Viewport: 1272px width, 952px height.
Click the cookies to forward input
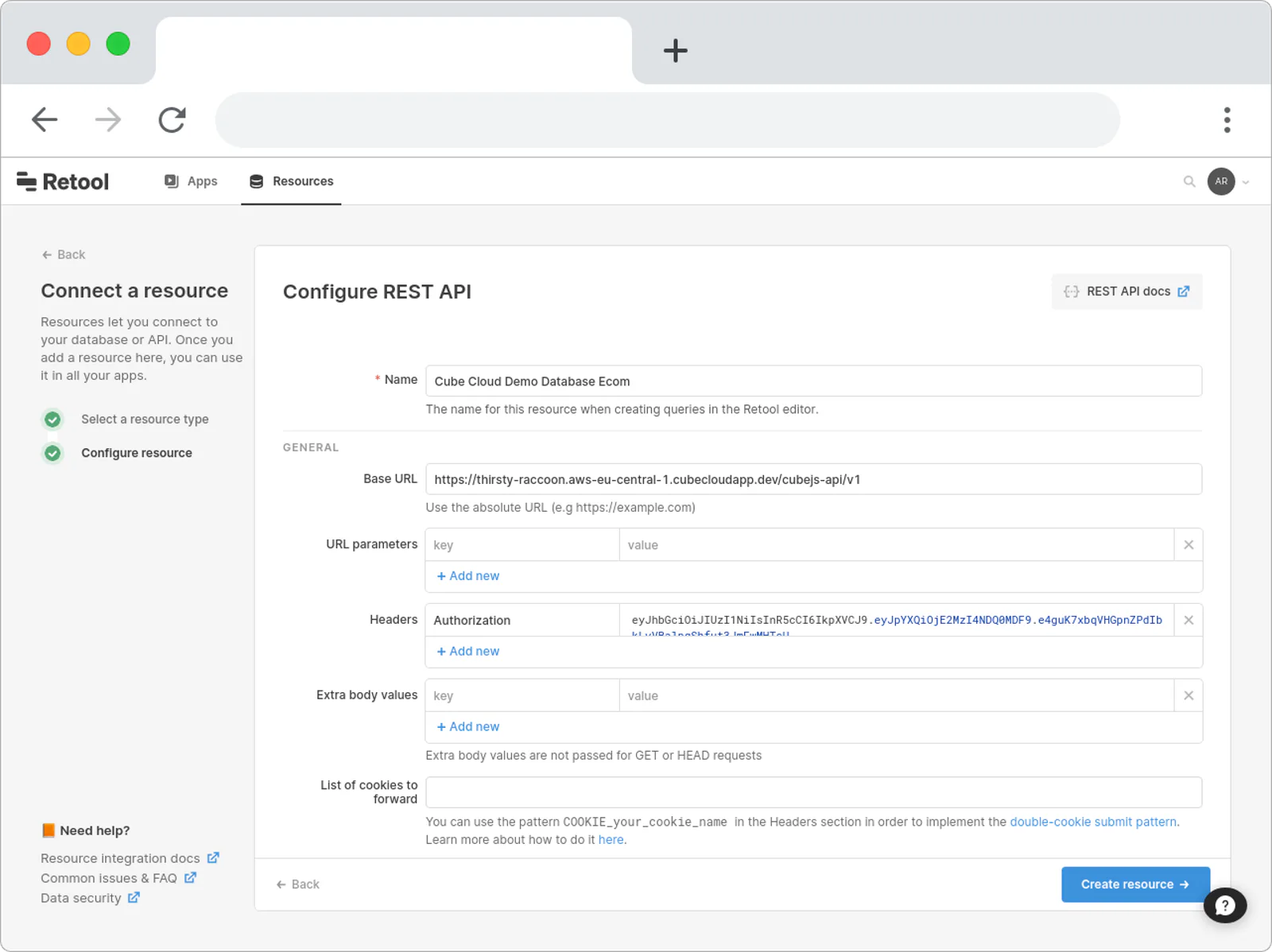click(813, 792)
